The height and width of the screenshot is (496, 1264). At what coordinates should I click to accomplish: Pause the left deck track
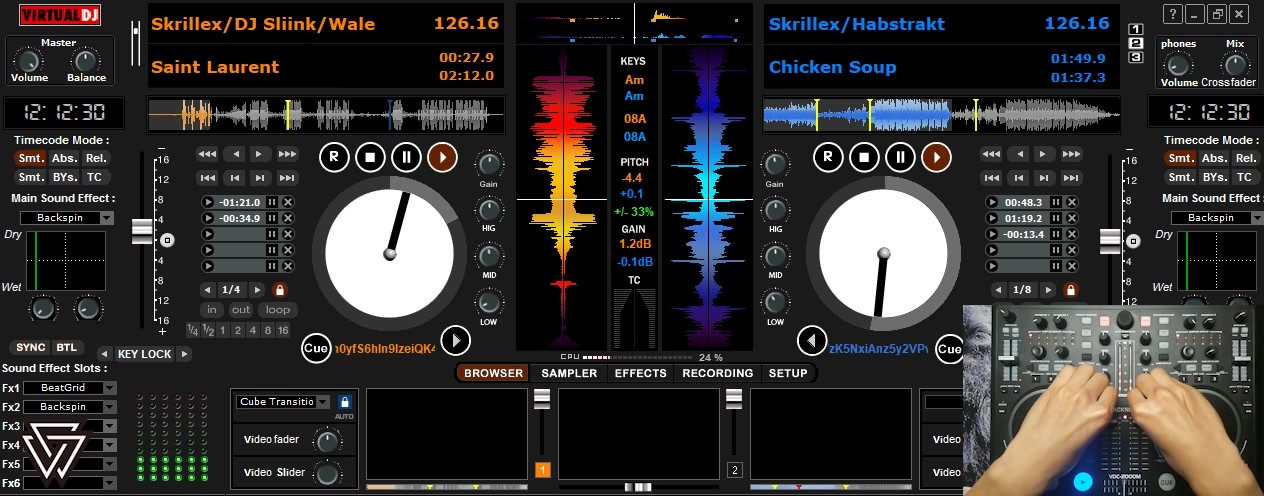[x=406, y=157]
